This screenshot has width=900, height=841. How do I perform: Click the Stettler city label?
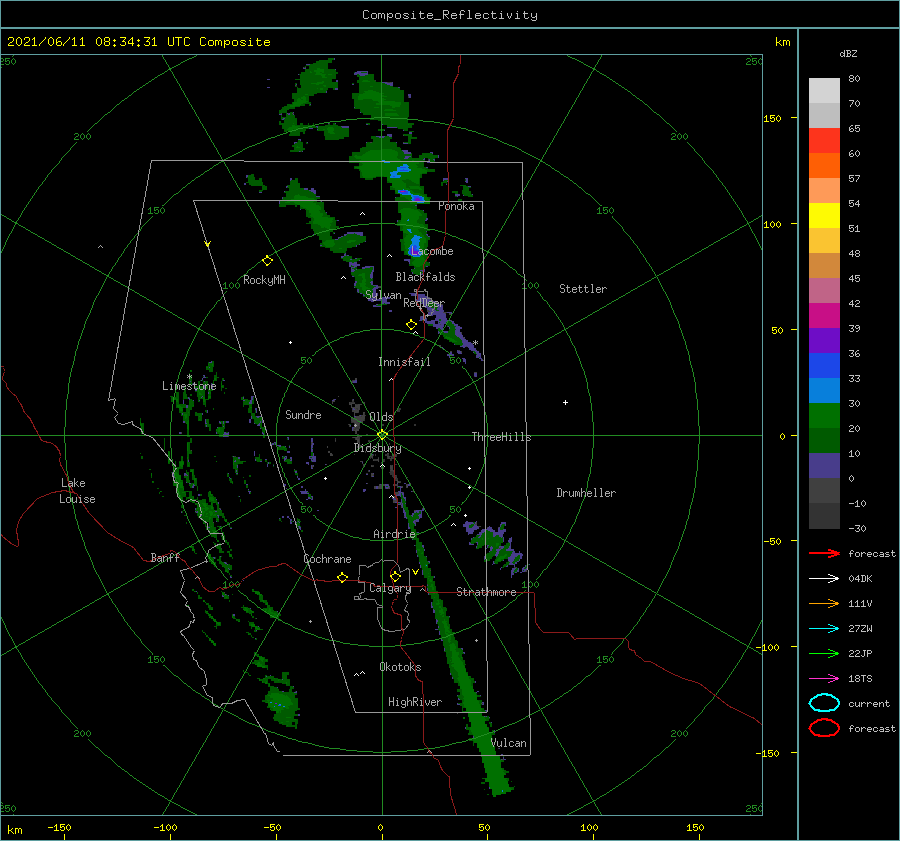[x=583, y=289]
